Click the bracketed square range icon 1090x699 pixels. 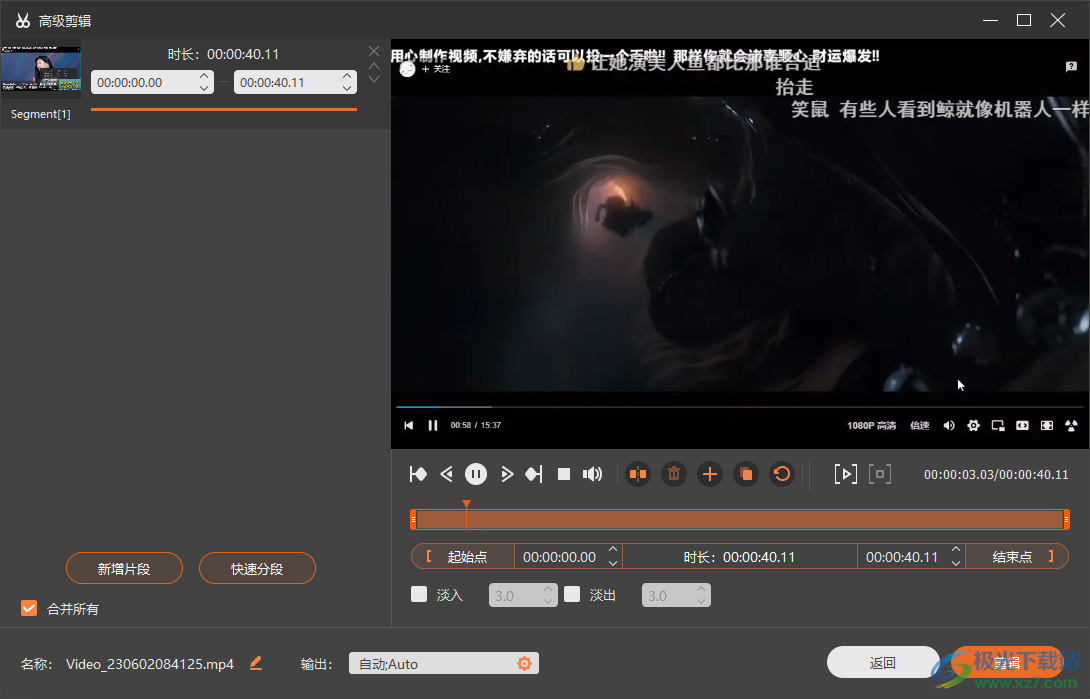click(880, 474)
